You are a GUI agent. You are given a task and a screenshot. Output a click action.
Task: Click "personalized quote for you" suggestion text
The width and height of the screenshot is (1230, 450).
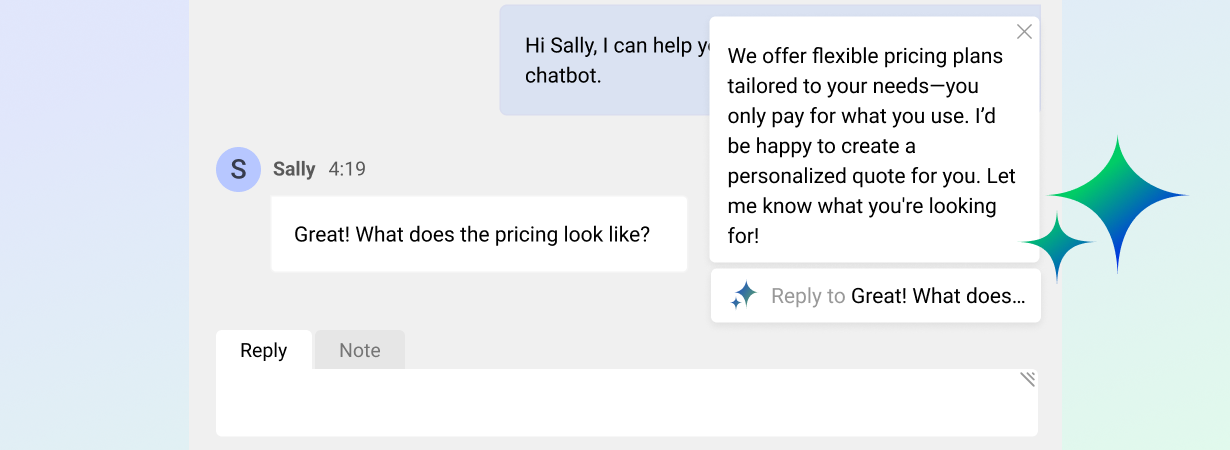point(852,176)
